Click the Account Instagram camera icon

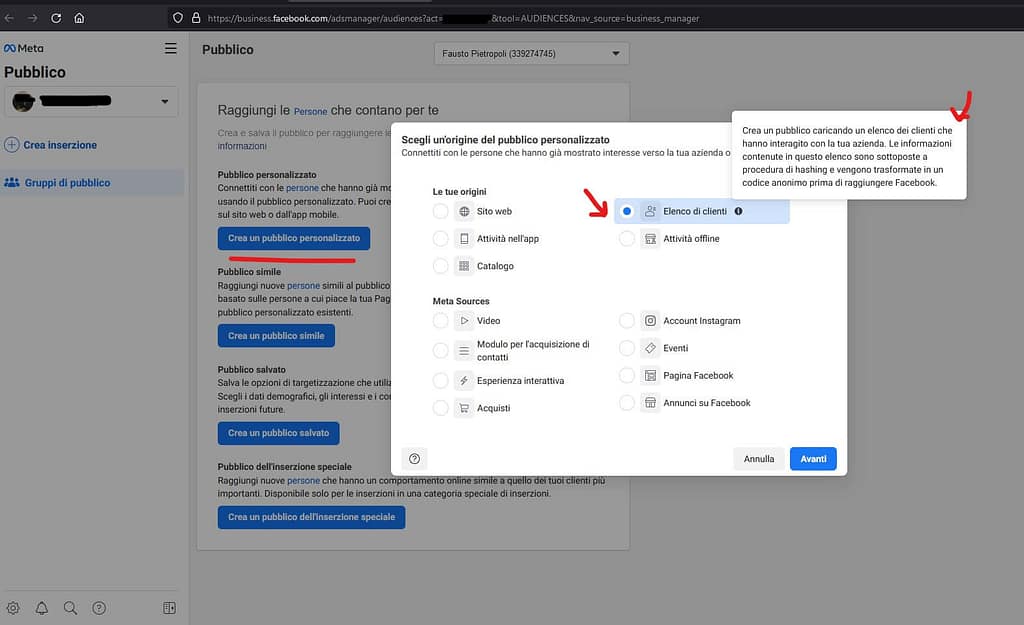pyautogui.click(x=650, y=321)
